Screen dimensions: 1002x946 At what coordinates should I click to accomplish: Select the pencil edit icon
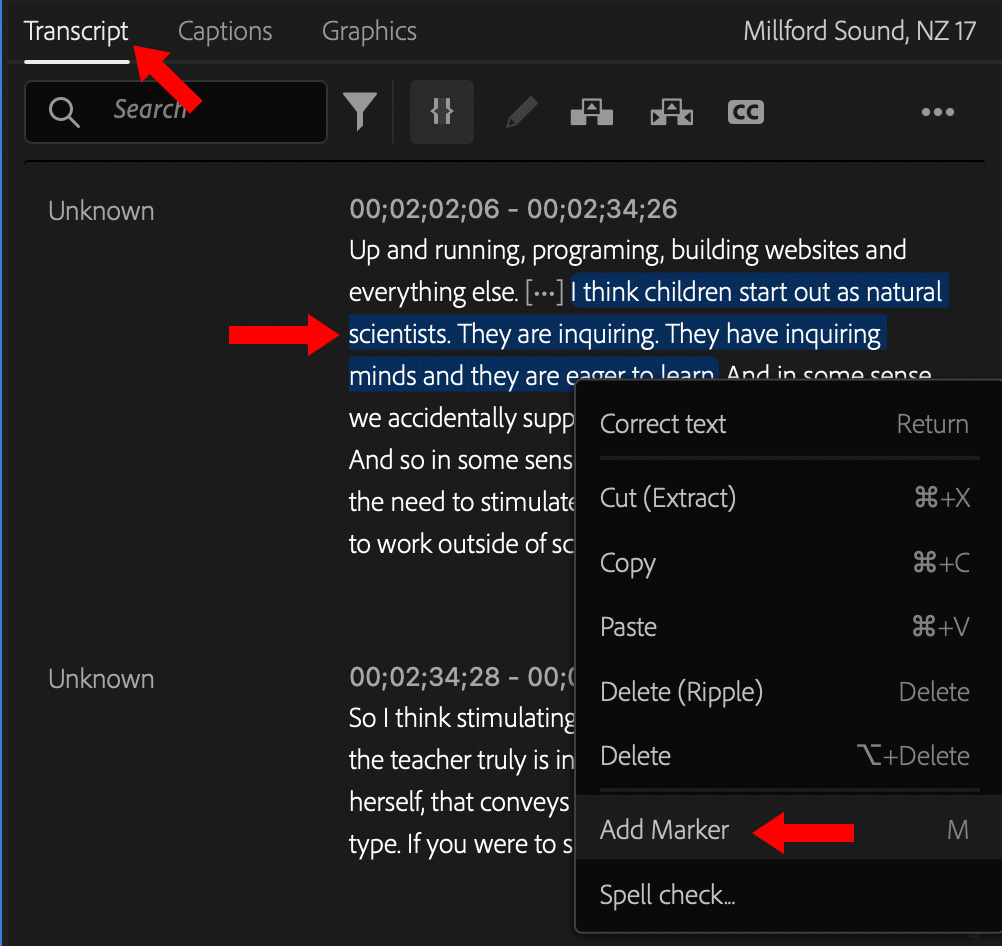(x=521, y=112)
